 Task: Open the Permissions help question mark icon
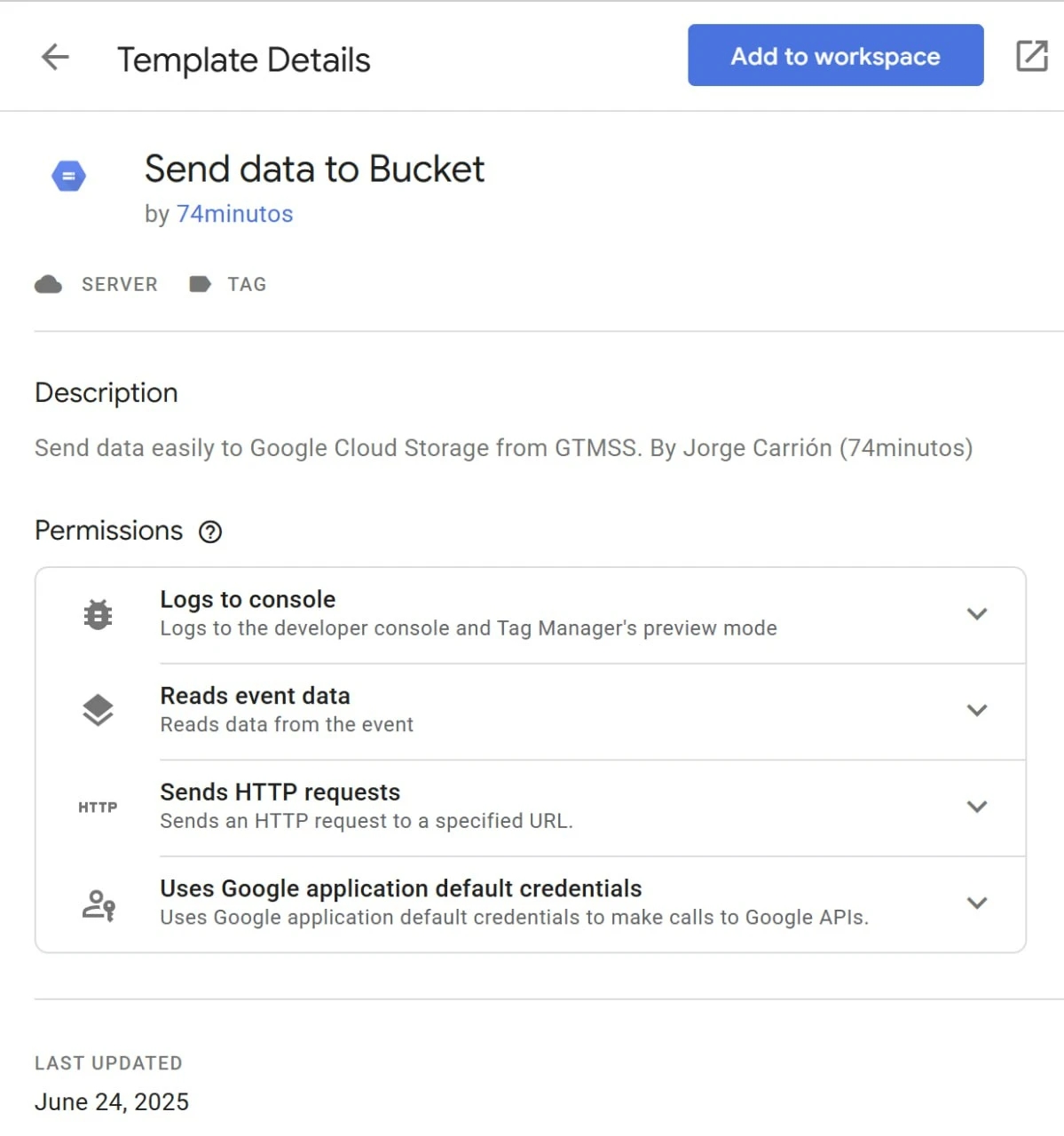[210, 532]
